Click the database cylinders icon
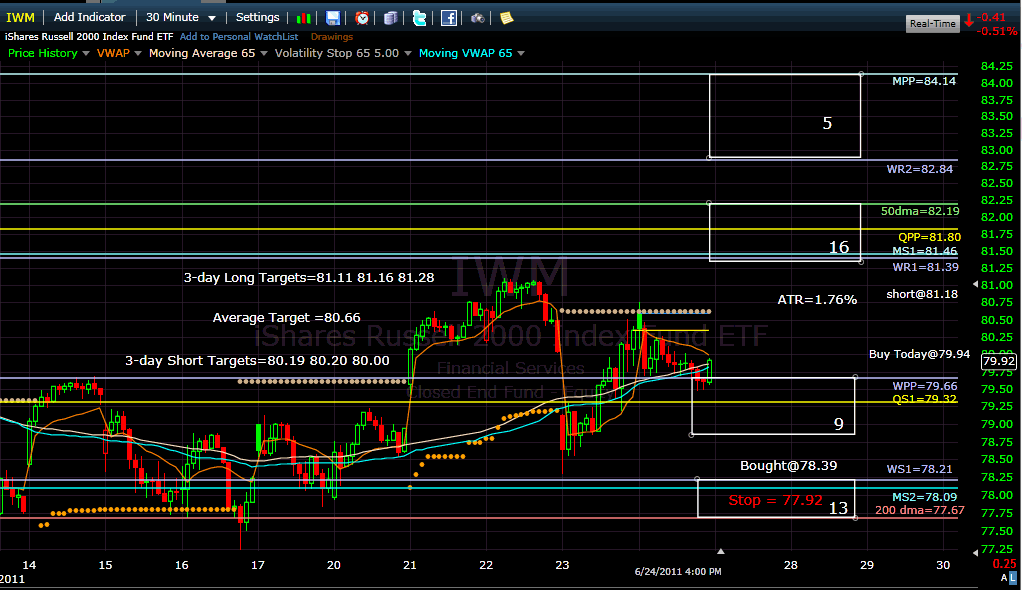Viewport: 1022px width, 590px height. (x=390, y=18)
